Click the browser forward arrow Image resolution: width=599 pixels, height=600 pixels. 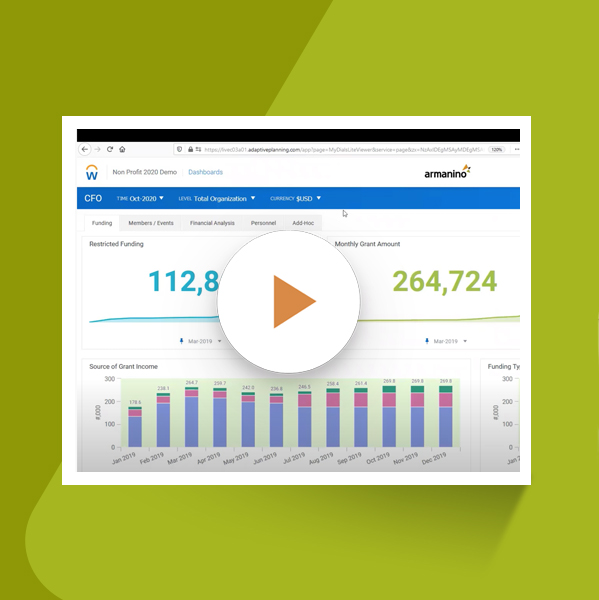[98, 149]
